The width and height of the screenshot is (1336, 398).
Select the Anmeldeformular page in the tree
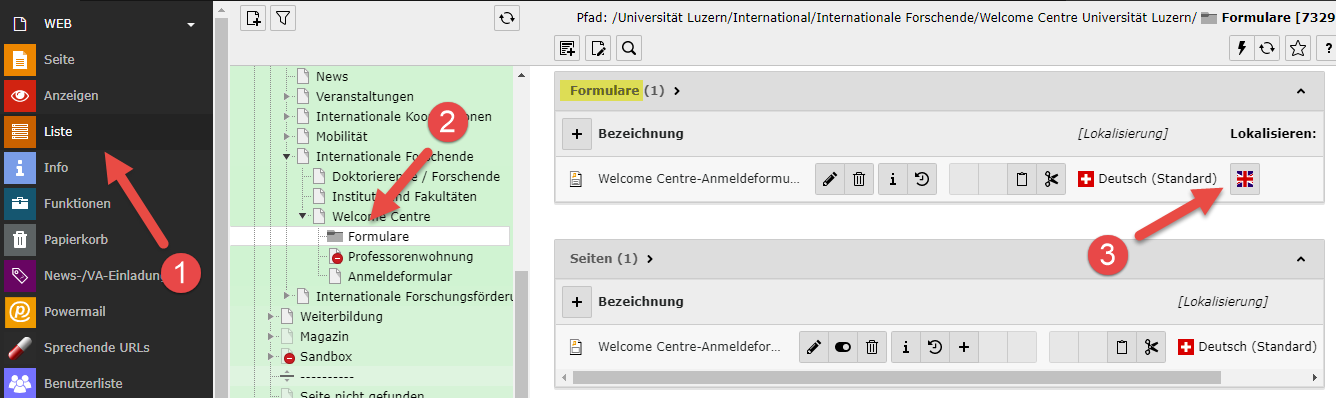pyautogui.click(x=400, y=276)
